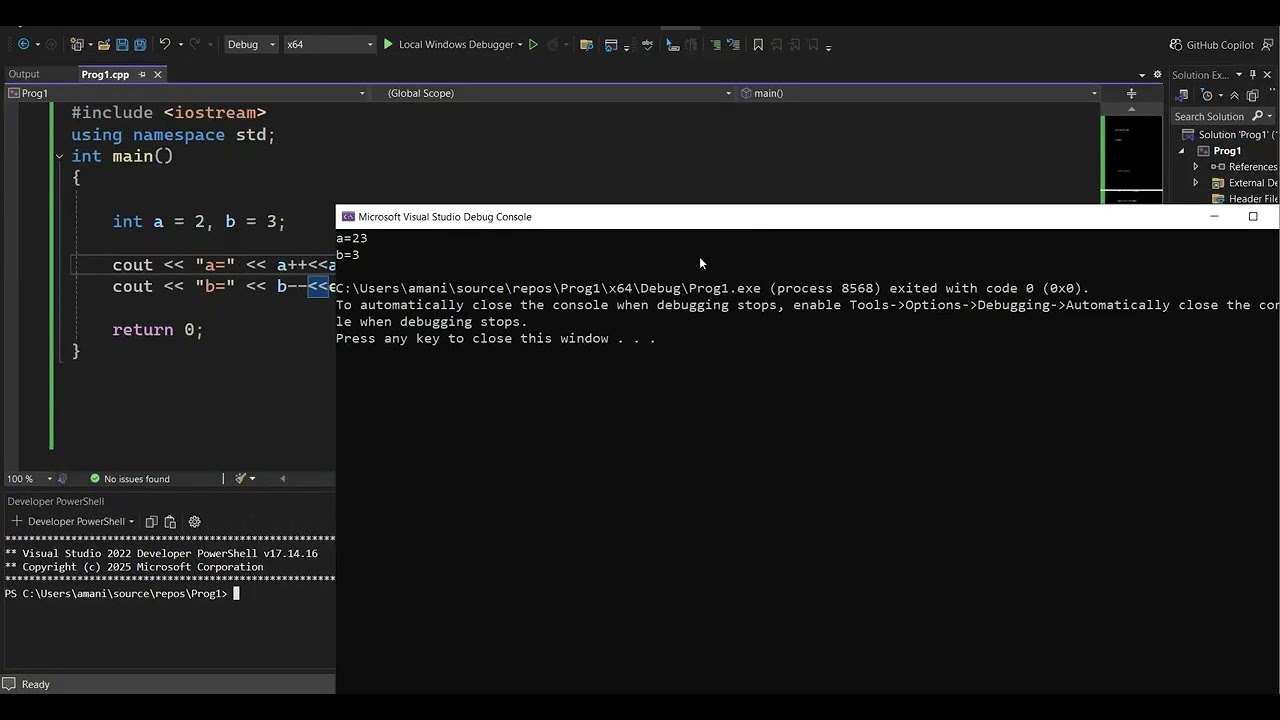Collapse the Prog1 project node
The image size is (1280, 720).
pyautogui.click(x=1181, y=151)
